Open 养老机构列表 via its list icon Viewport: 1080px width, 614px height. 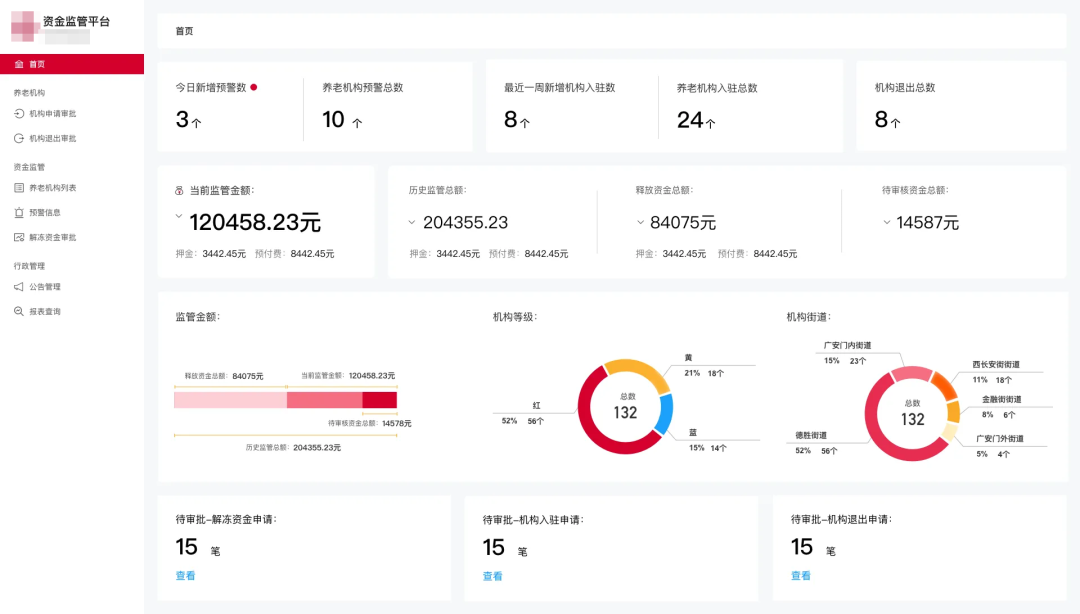click(21, 188)
